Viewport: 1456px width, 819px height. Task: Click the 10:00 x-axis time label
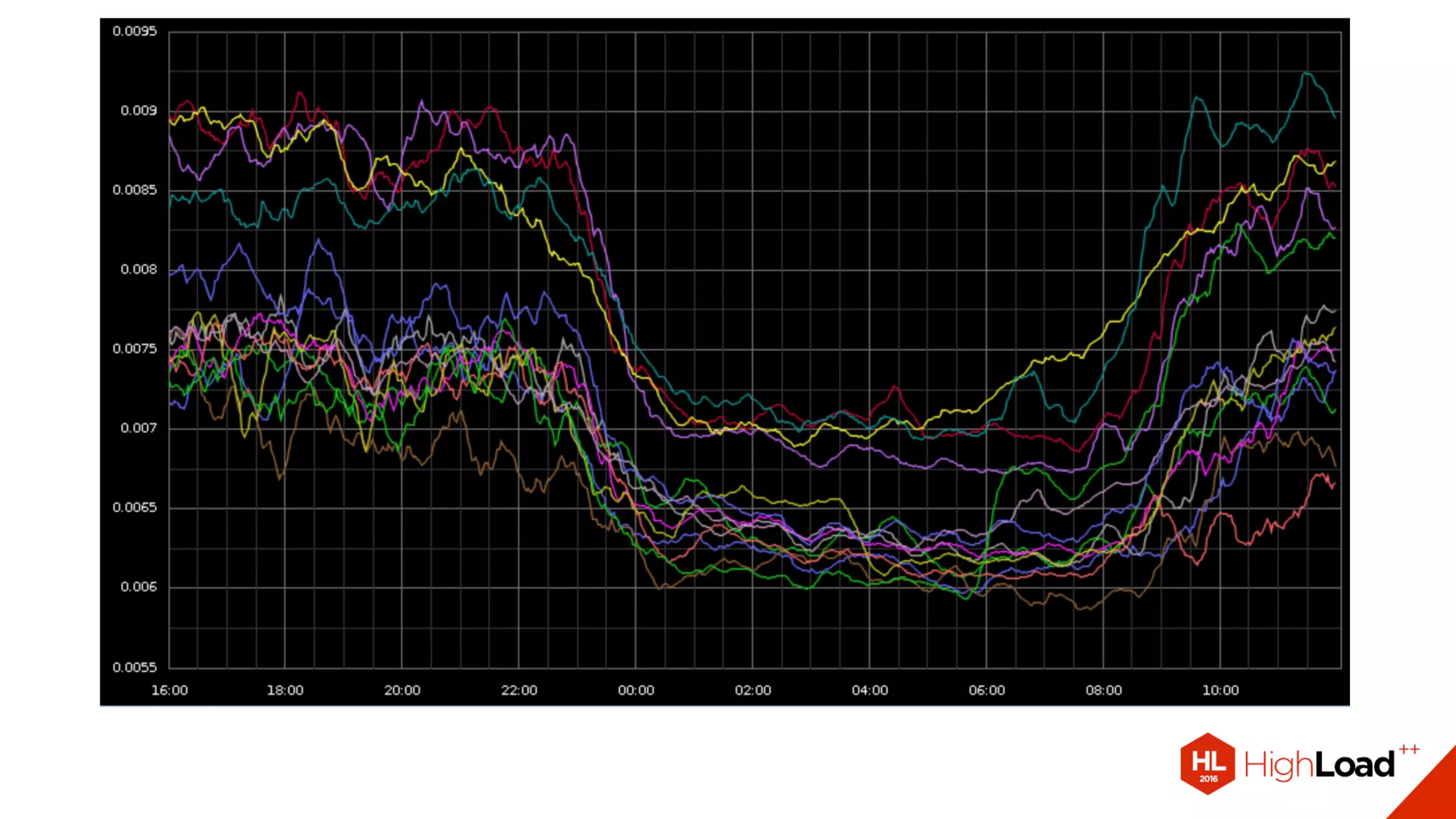click(x=1220, y=690)
